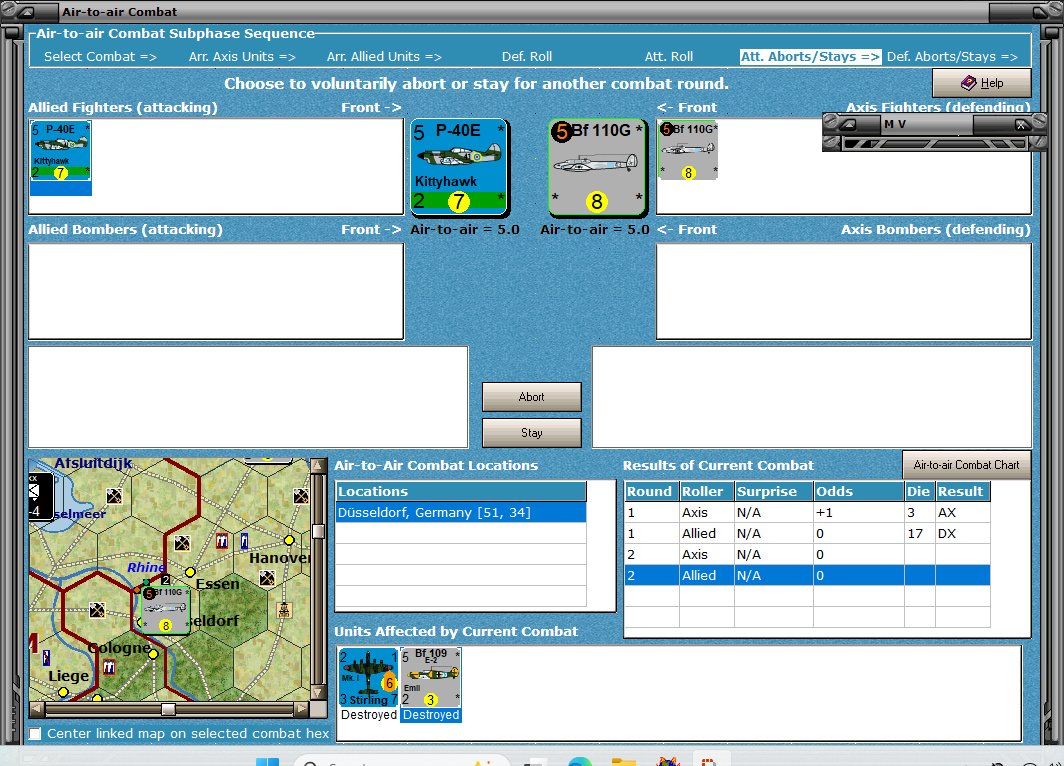Open File Explorer from the taskbar
Screen dimensions: 1064x766
point(623,761)
